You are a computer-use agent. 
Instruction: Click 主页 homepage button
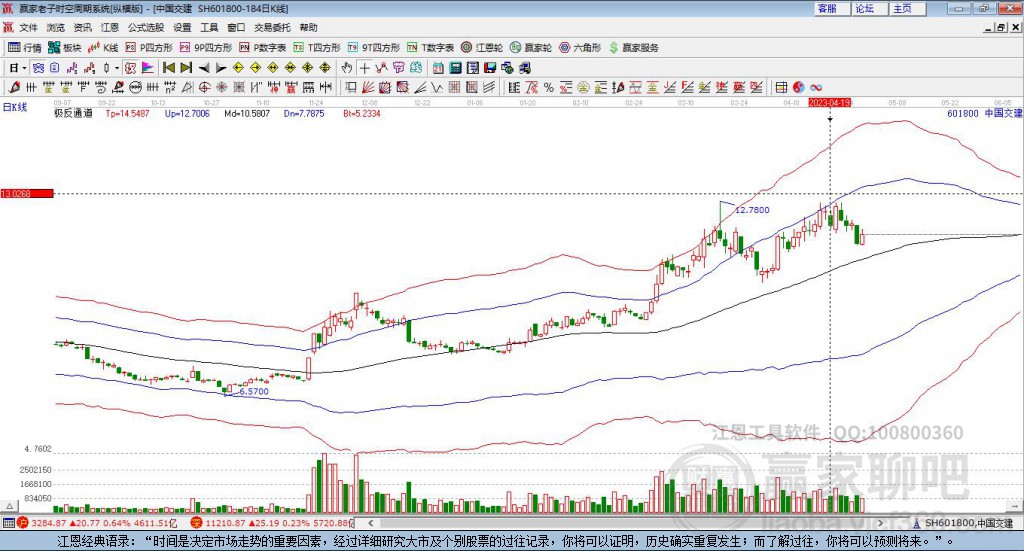coord(907,8)
